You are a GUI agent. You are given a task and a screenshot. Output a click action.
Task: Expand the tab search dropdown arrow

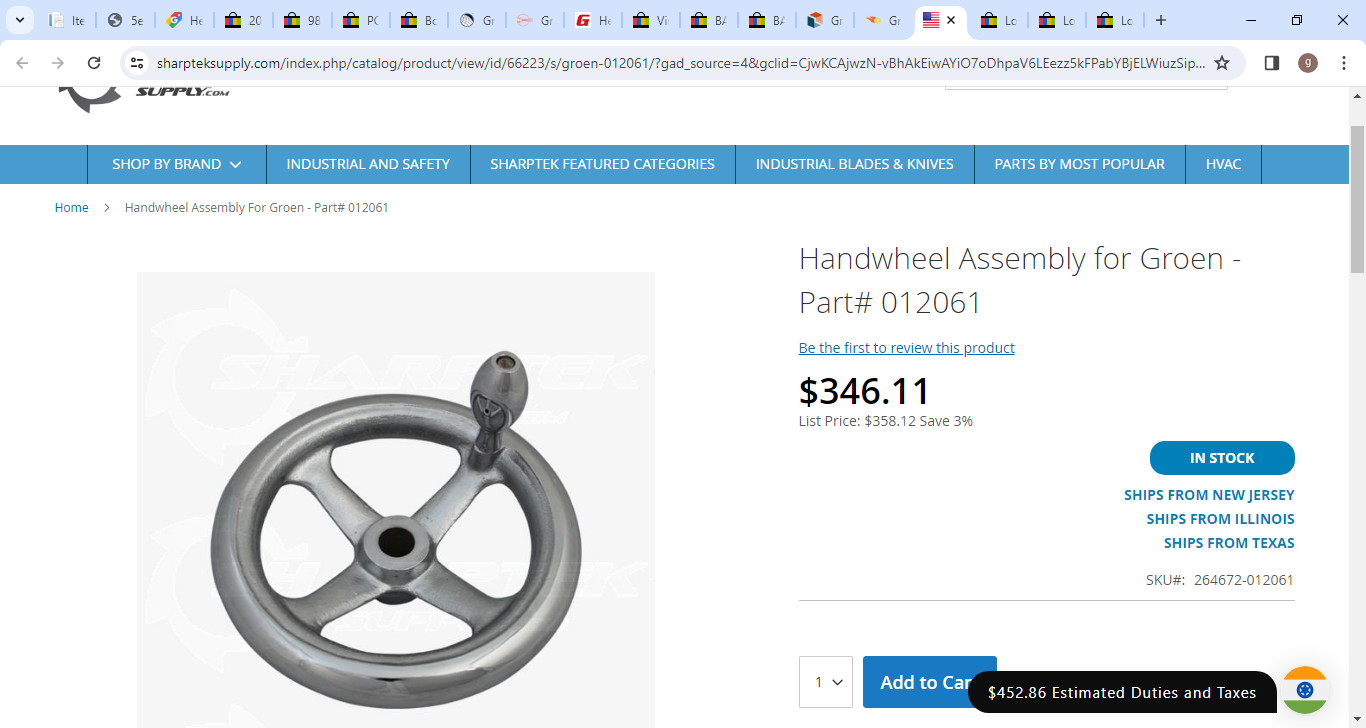pyautogui.click(x=19, y=20)
